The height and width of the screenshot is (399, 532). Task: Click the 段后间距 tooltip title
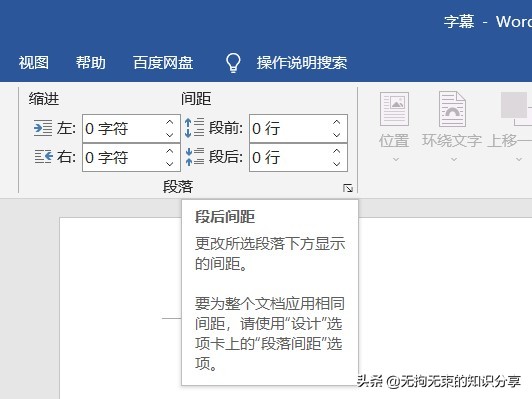click(225, 217)
